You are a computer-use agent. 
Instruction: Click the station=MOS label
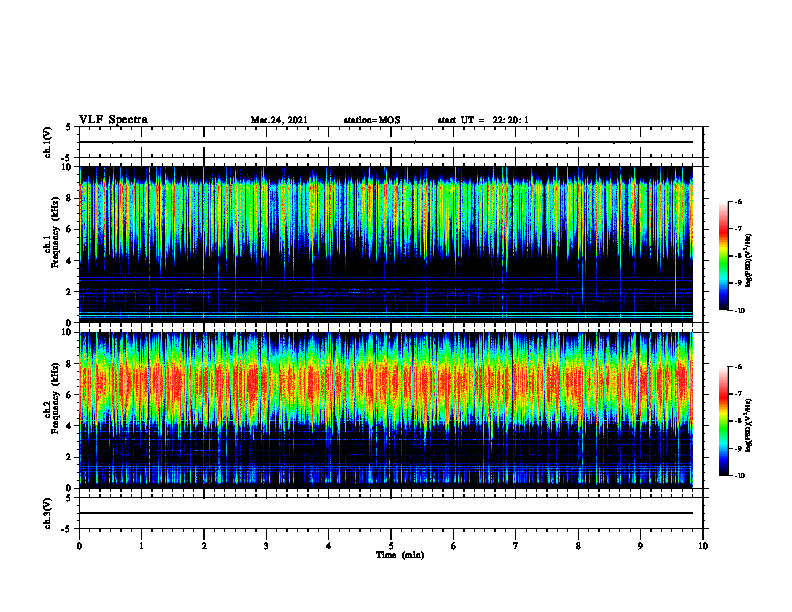click(372, 120)
